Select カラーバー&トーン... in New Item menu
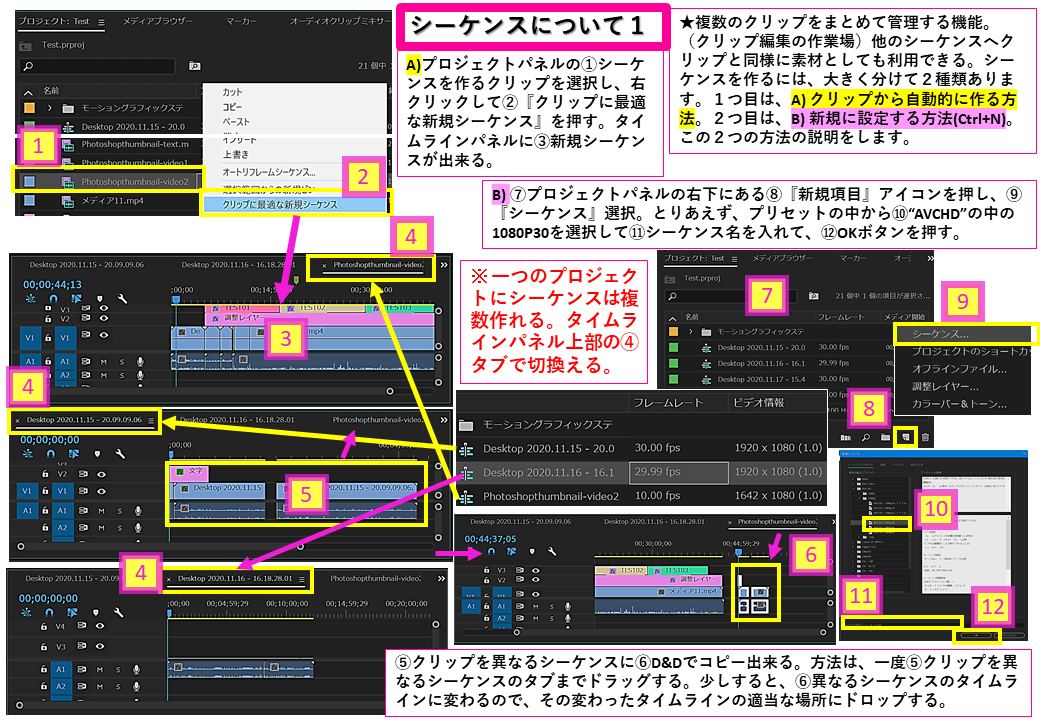Image resolution: width=1040 pixels, height=720 pixels. (x=959, y=404)
